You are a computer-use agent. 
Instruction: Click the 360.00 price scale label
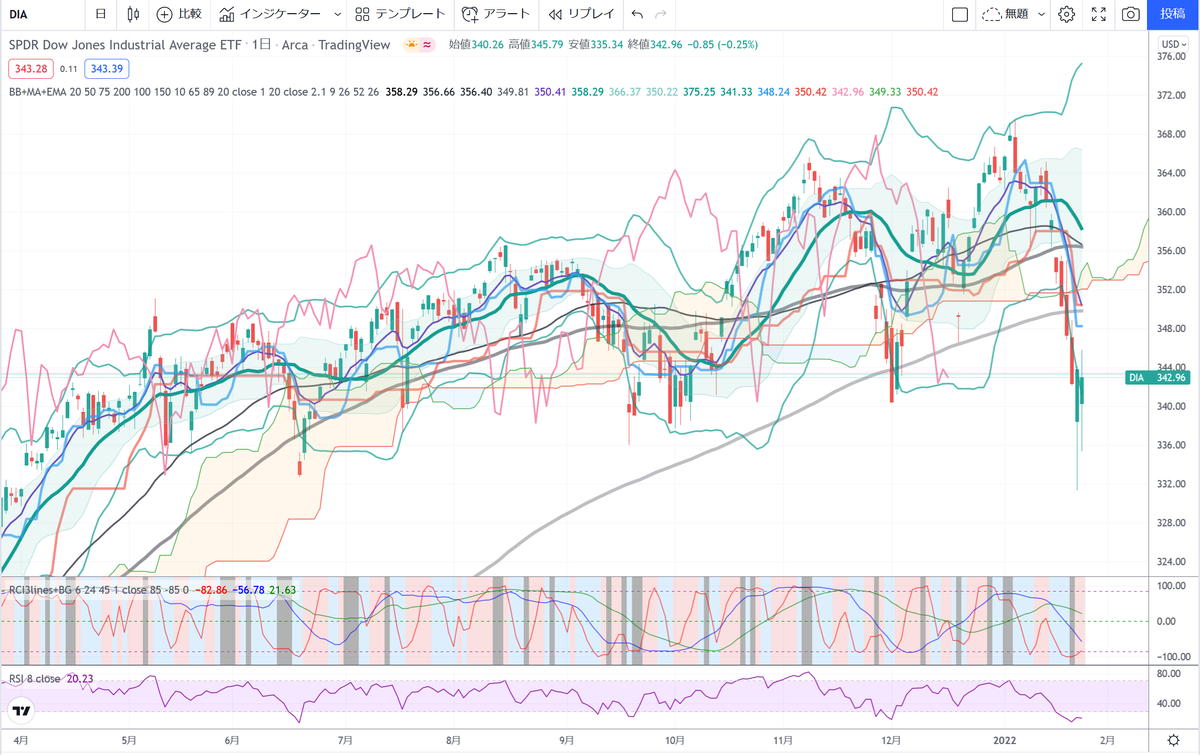pos(1172,213)
